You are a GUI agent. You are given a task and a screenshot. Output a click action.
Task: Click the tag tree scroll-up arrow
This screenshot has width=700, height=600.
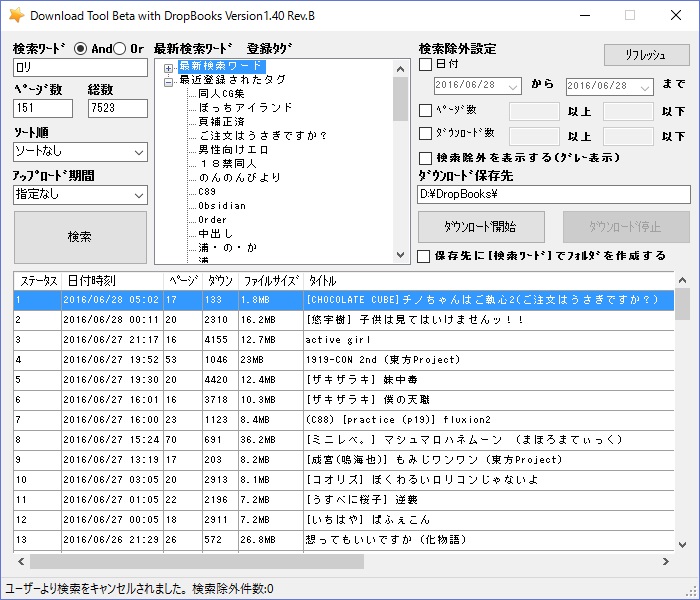(x=401, y=68)
